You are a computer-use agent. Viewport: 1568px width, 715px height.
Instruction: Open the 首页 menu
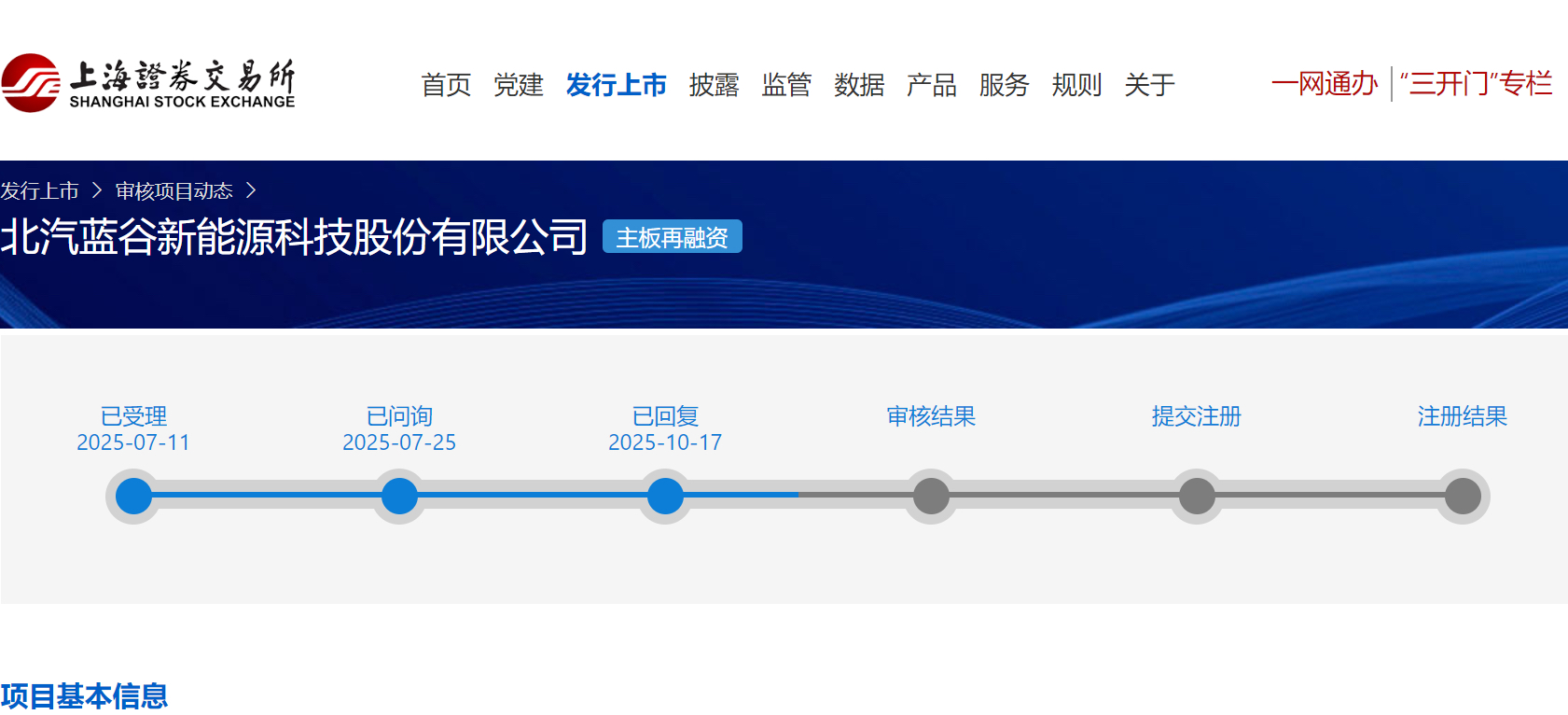click(446, 85)
